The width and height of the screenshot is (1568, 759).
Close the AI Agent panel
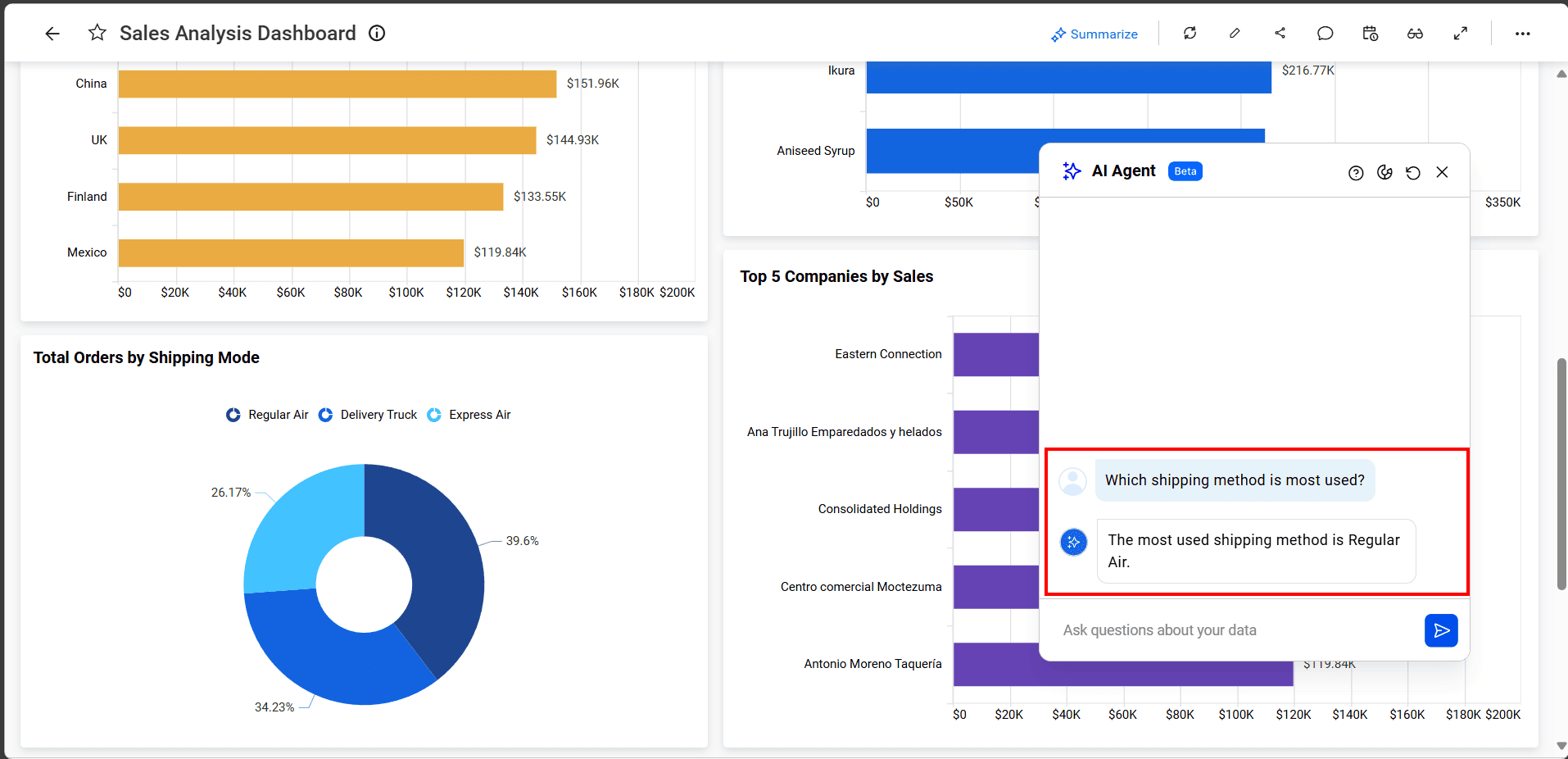[x=1442, y=172]
